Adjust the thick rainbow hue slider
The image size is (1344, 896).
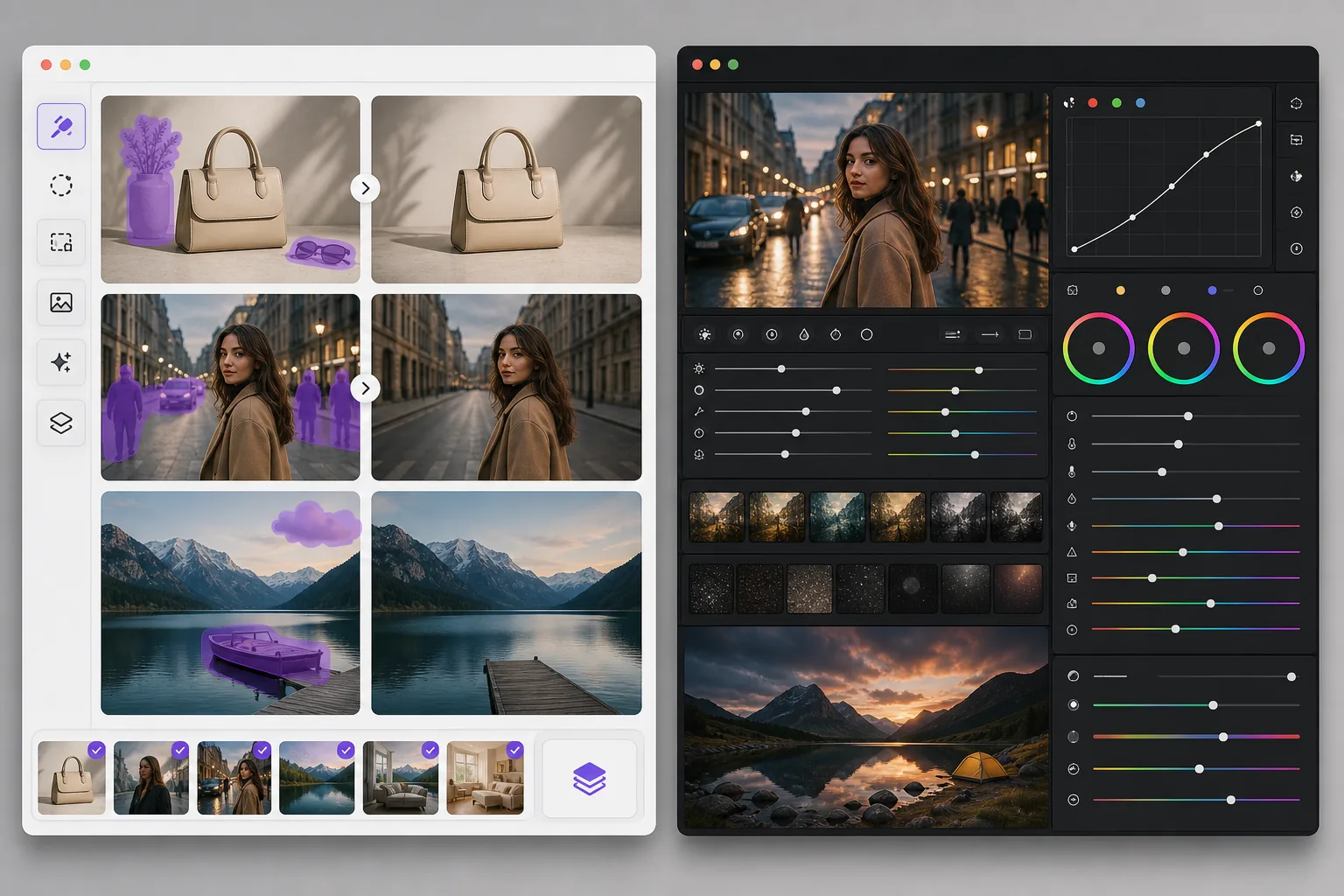point(1195,737)
